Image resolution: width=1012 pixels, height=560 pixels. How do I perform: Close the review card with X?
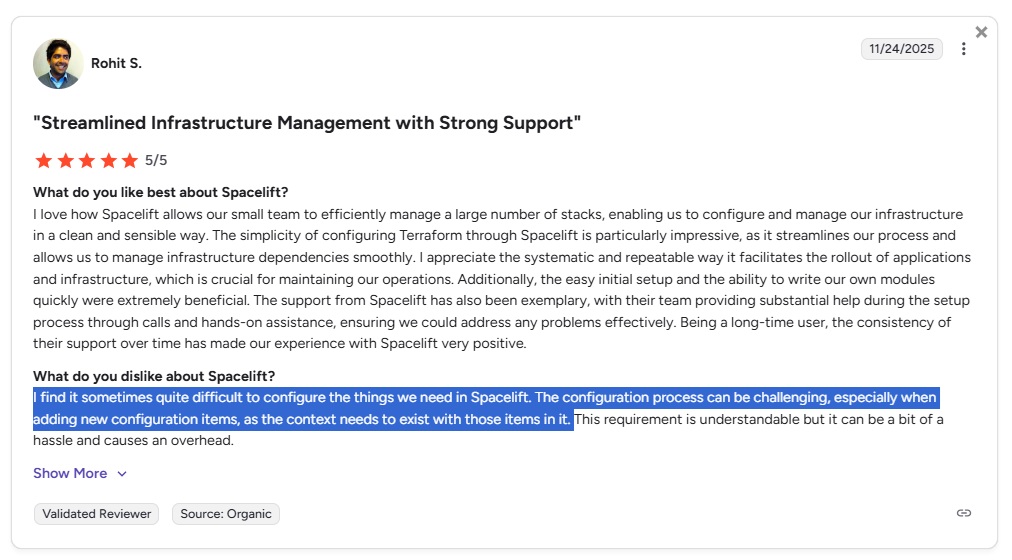point(981,32)
